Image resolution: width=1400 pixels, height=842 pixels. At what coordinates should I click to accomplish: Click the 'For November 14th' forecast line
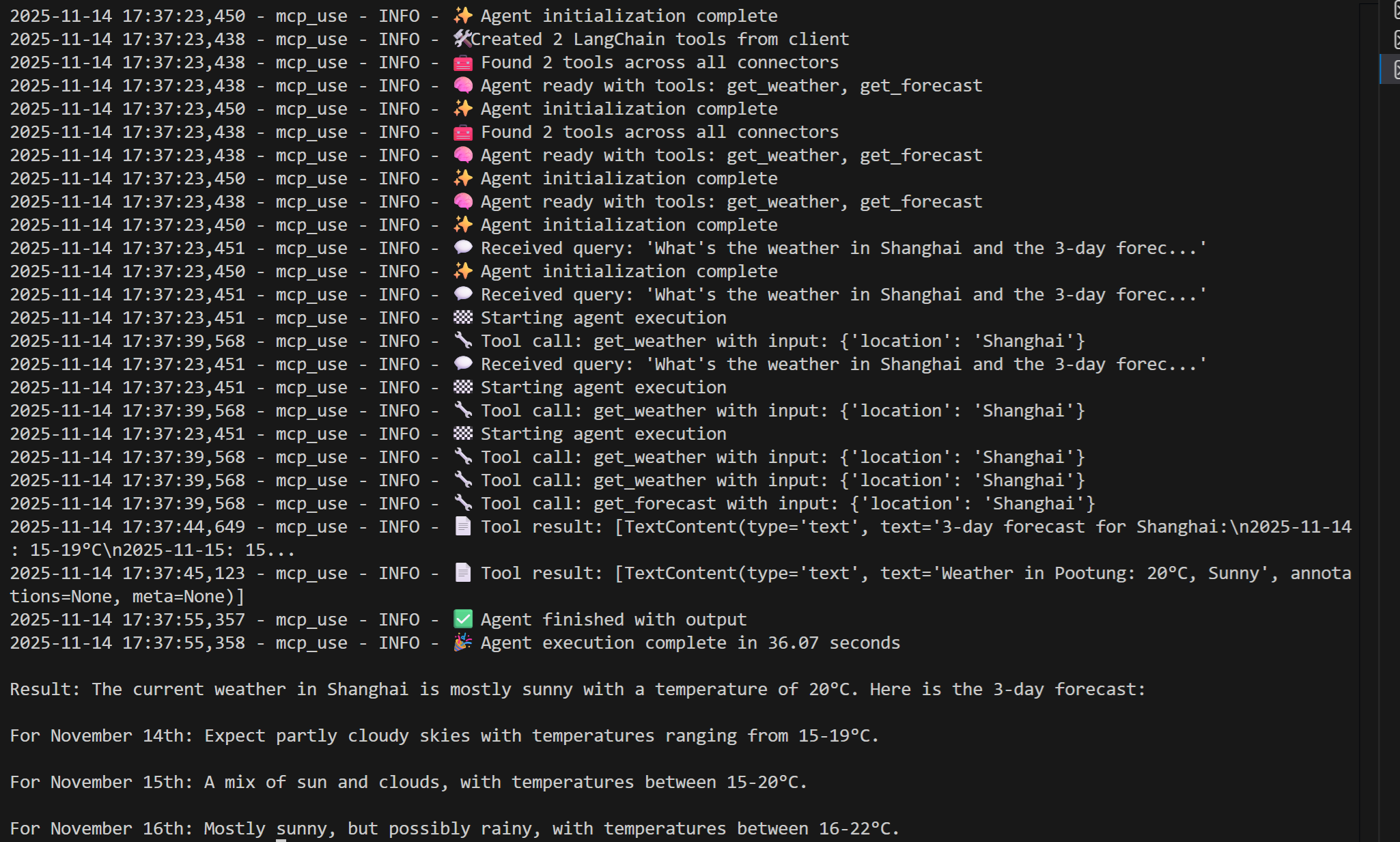click(x=444, y=735)
